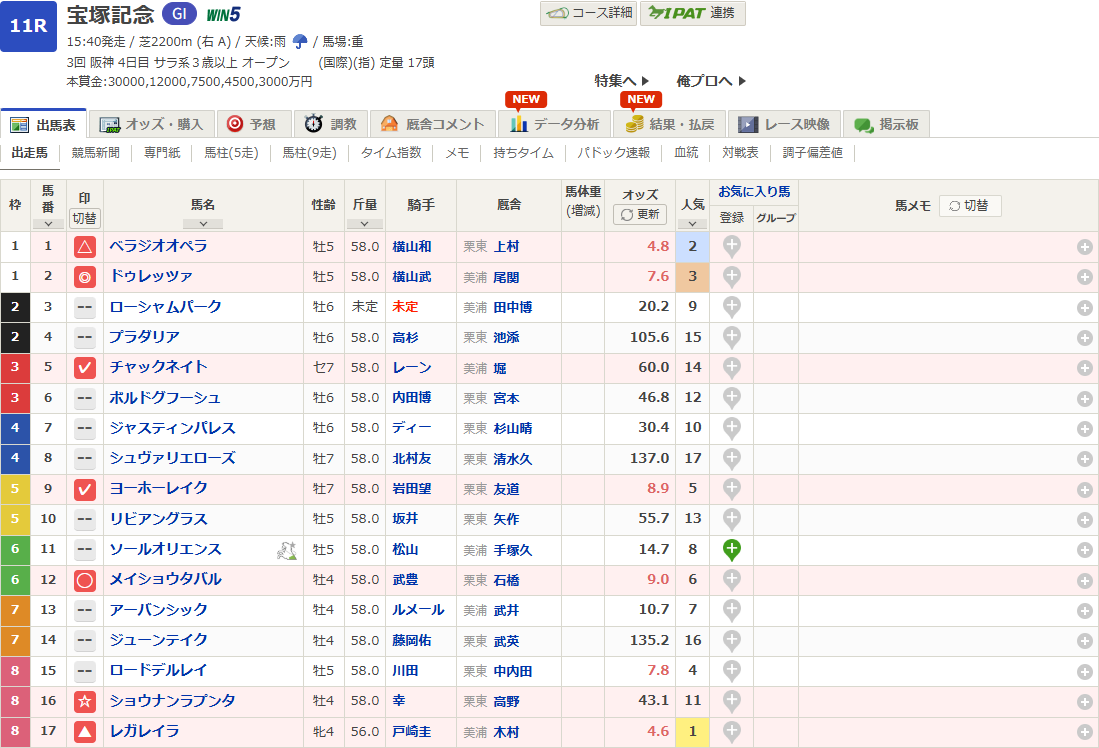Image resolution: width=1099 pixels, height=748 pixels.
Task: Click the circle mark icon for メイショウタバル
Action: 85,580
